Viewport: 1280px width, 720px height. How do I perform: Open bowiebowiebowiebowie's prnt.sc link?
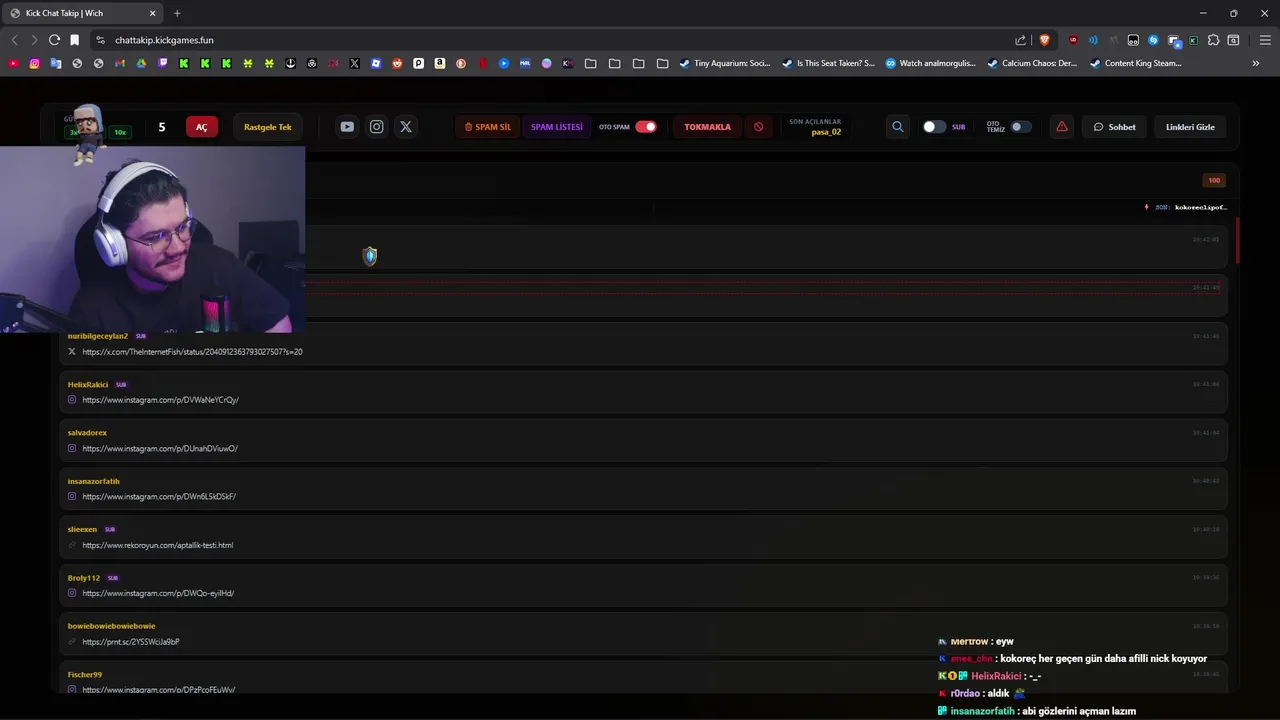(131, 642)
